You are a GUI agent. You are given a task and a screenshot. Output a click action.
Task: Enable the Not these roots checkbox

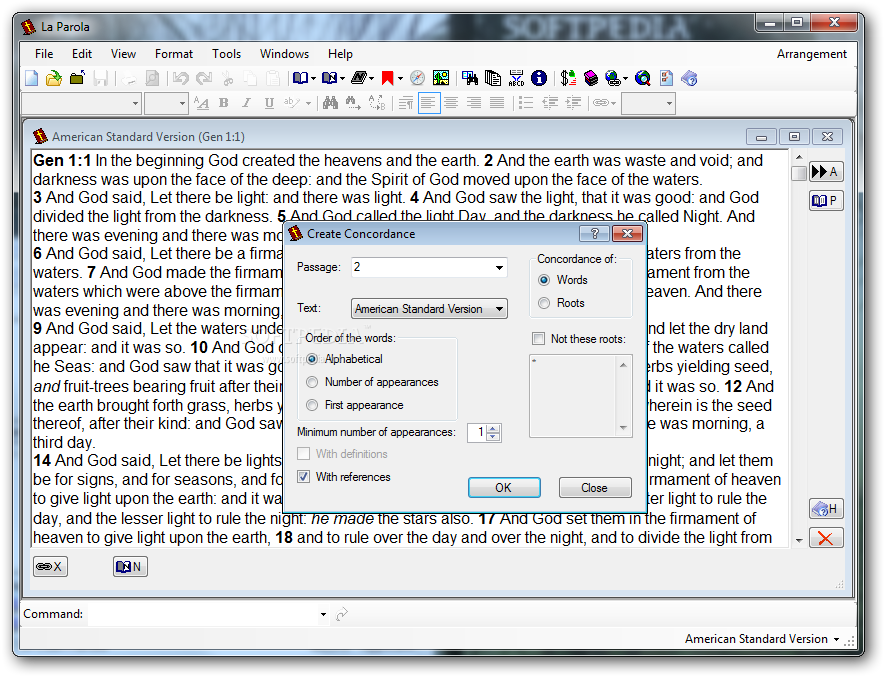539,339
